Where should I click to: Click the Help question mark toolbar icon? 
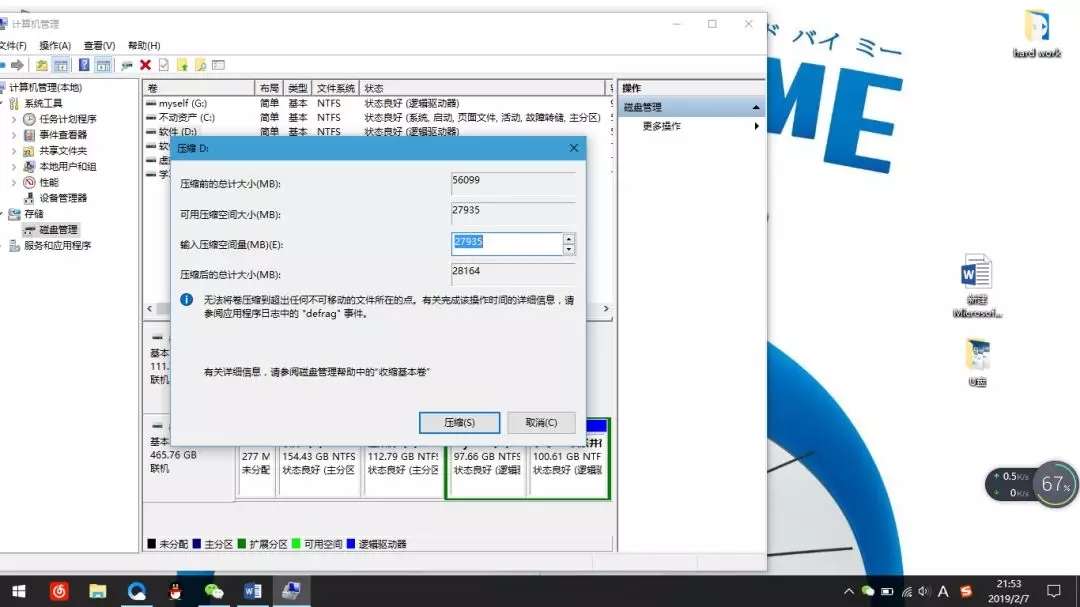point(85,65)
